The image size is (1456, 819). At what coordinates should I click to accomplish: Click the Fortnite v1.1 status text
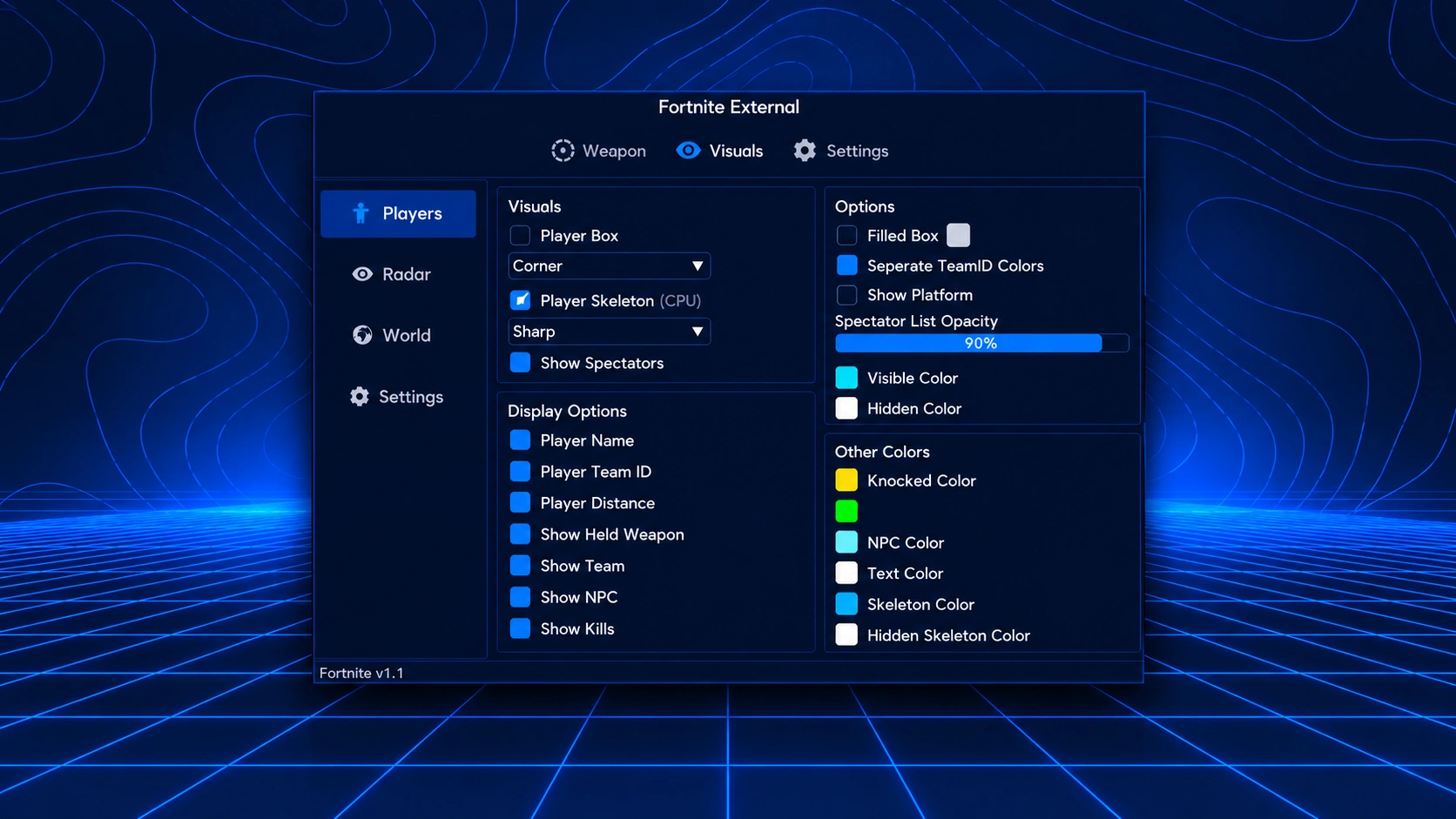(361, 673)
